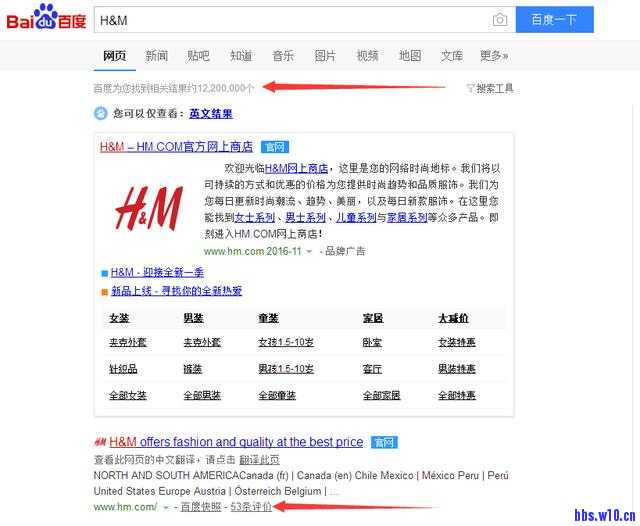Open camera image search icon
The height and width of the screenshot is (526, 640).
pyautogui.click(x=500, y=20)
